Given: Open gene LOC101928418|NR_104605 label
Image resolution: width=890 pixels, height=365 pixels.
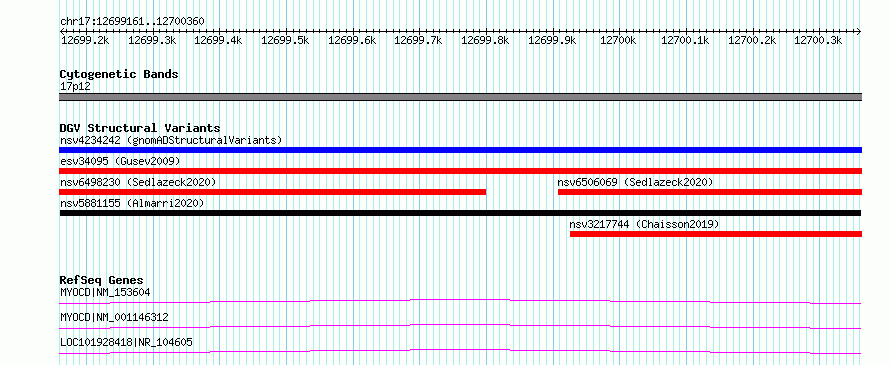Looking at the screenshot, I should pyautogui.click(x=126, y=342).
